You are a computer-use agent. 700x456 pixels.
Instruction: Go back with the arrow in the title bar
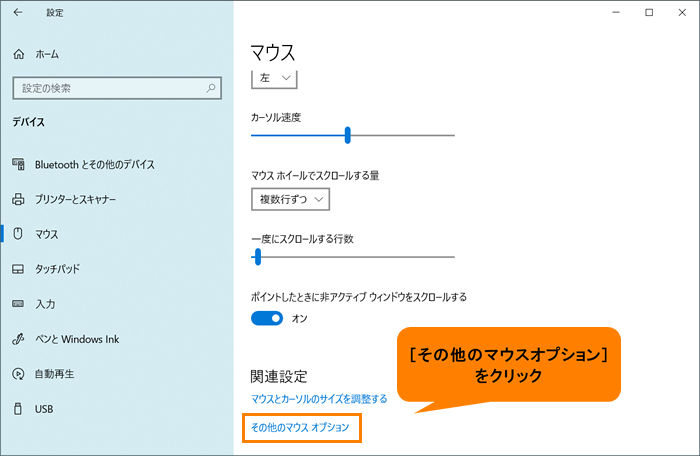(18, 13)
